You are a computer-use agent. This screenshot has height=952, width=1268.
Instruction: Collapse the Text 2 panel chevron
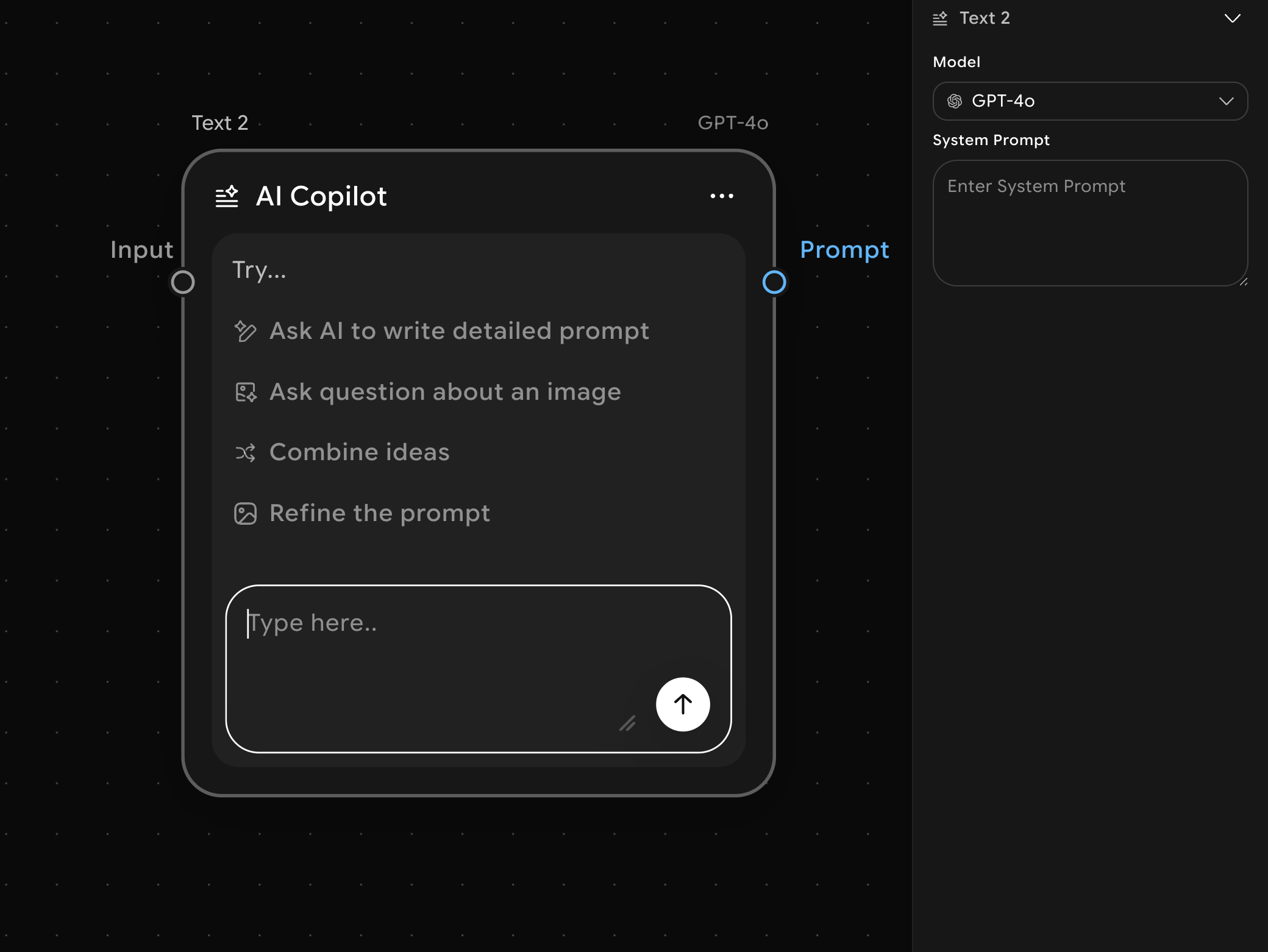click(1232, 18)
